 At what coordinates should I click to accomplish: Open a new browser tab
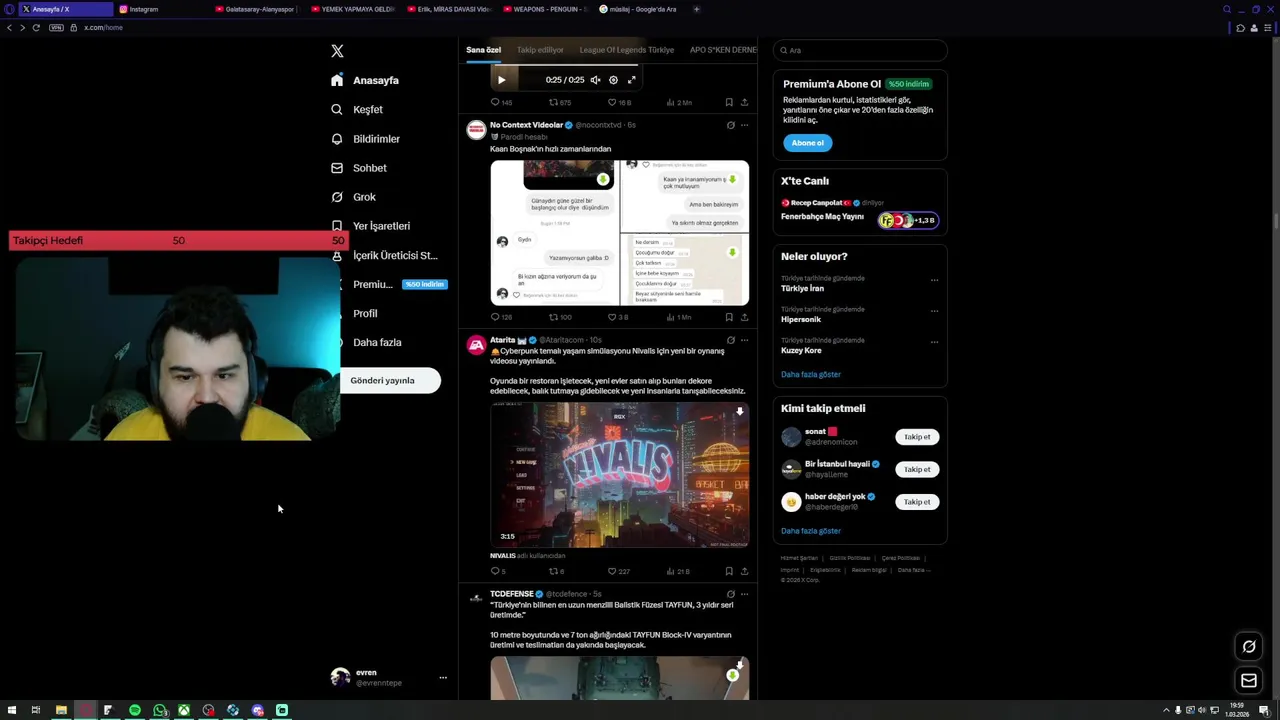(696, 9)
